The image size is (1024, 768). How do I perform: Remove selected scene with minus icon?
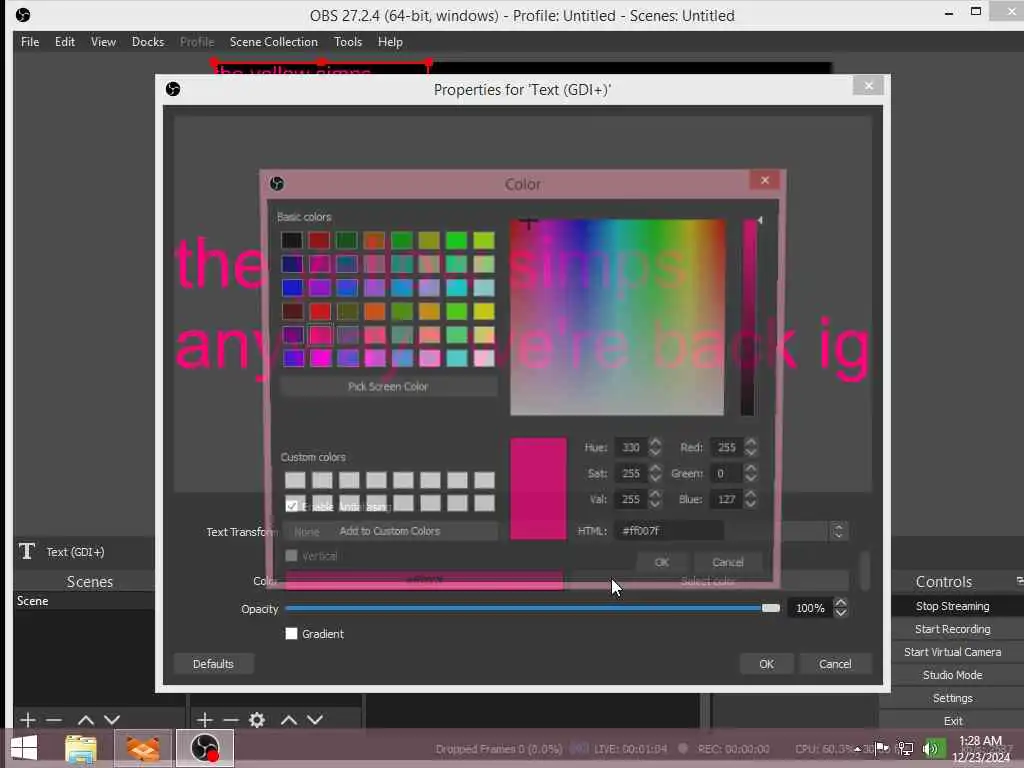coord(54,720)
